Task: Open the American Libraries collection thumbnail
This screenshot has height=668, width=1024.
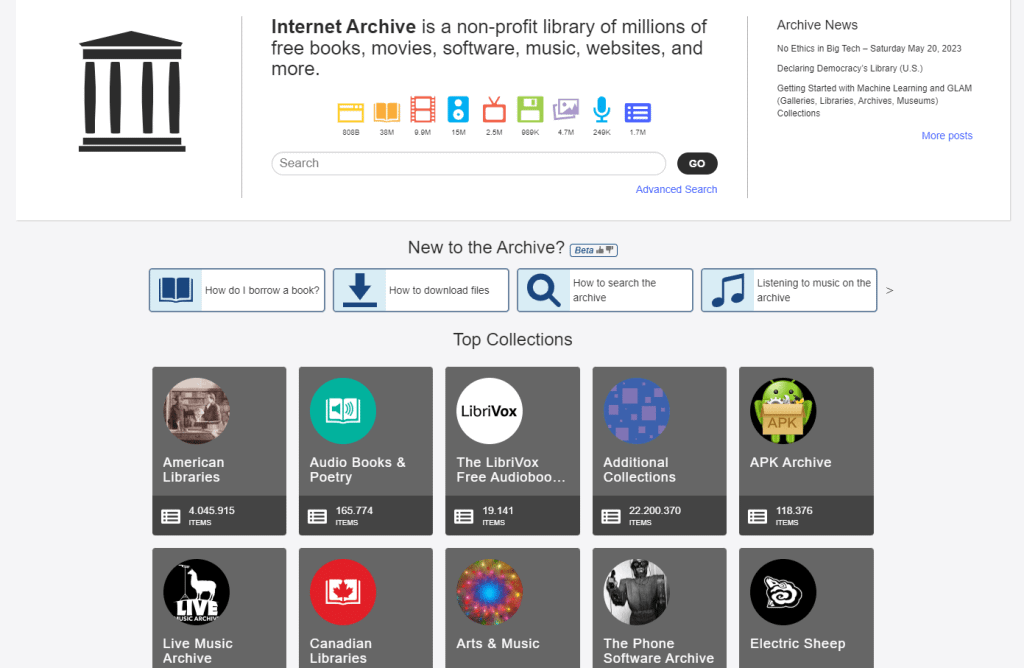Action: 196,411
